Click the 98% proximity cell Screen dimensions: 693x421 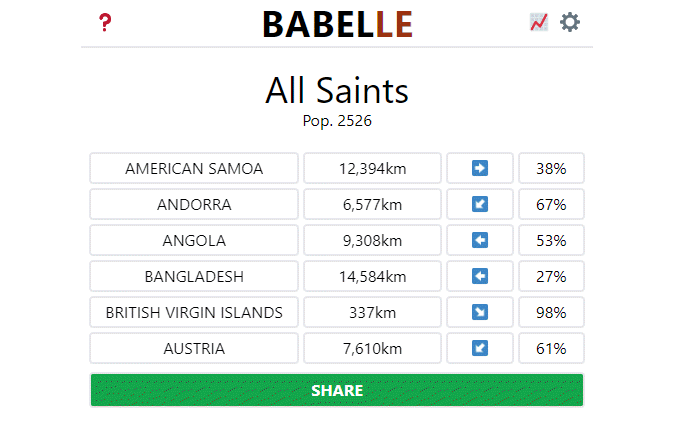(551, 312)
